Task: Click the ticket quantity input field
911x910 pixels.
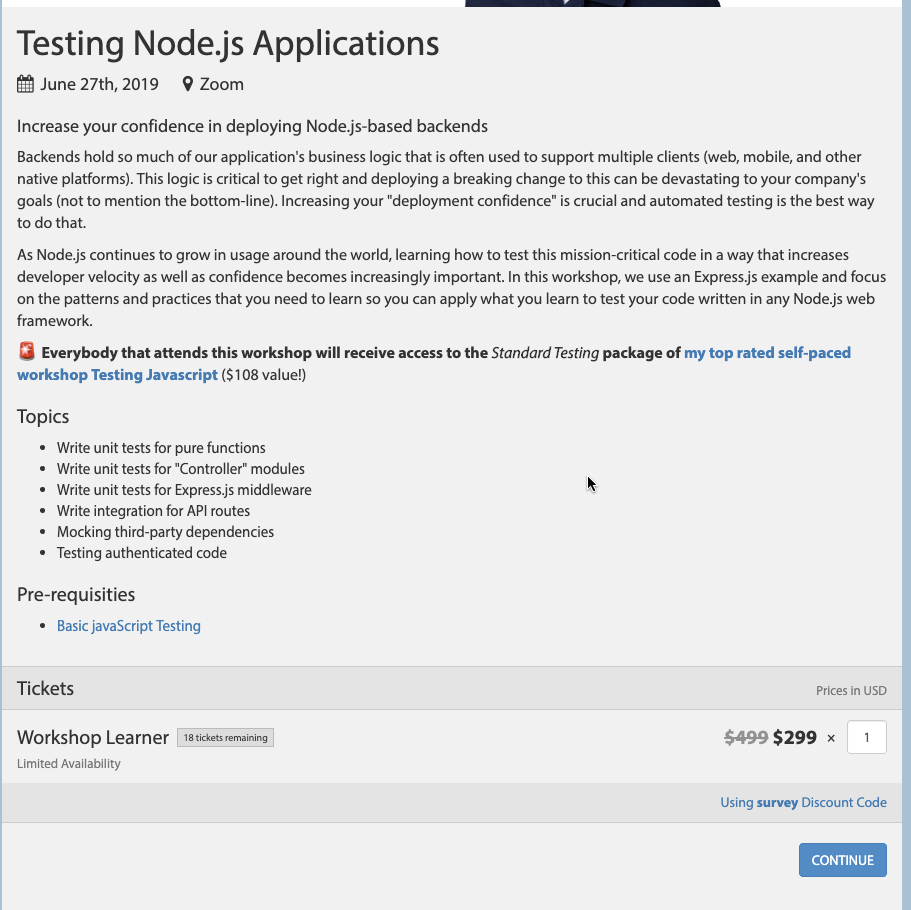Action: [x=866, y=738]
